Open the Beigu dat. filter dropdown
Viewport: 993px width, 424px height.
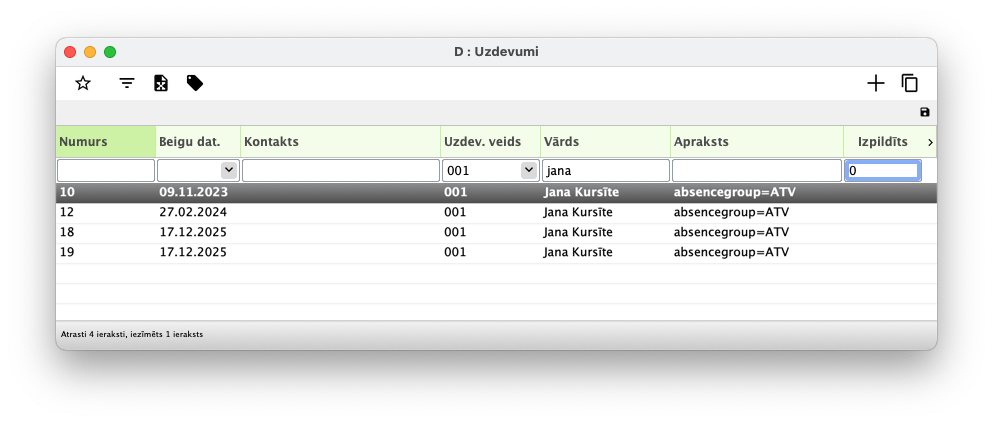click(228, 170)
